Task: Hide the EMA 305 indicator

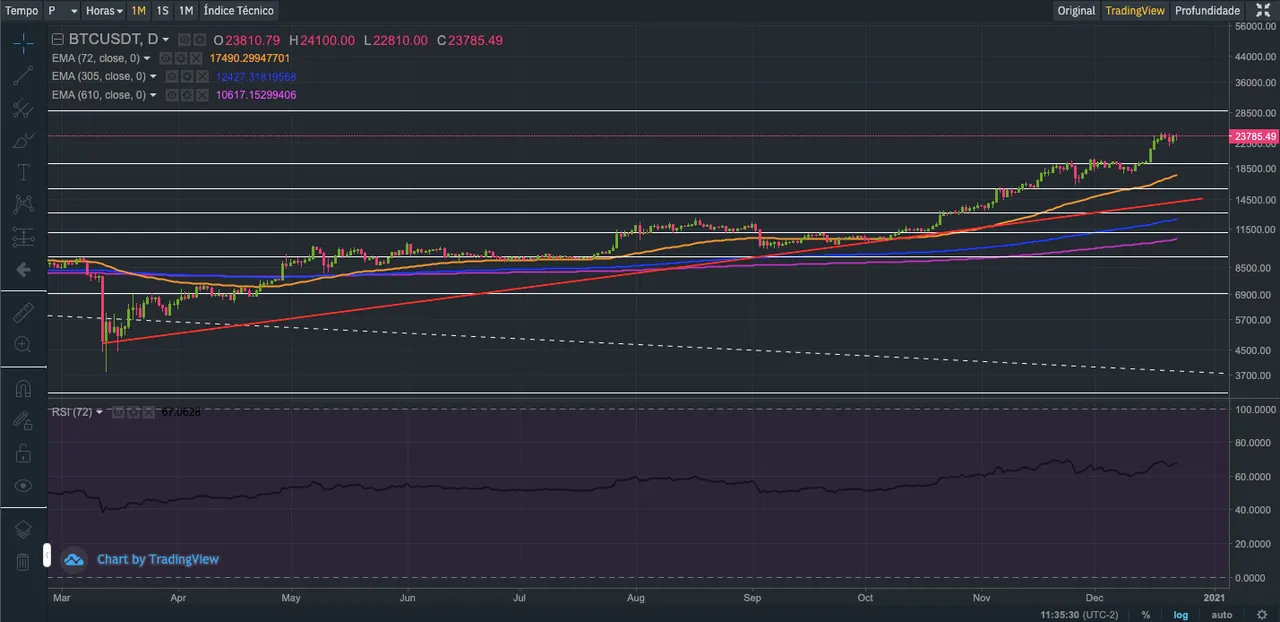Action: coord(172,77)
